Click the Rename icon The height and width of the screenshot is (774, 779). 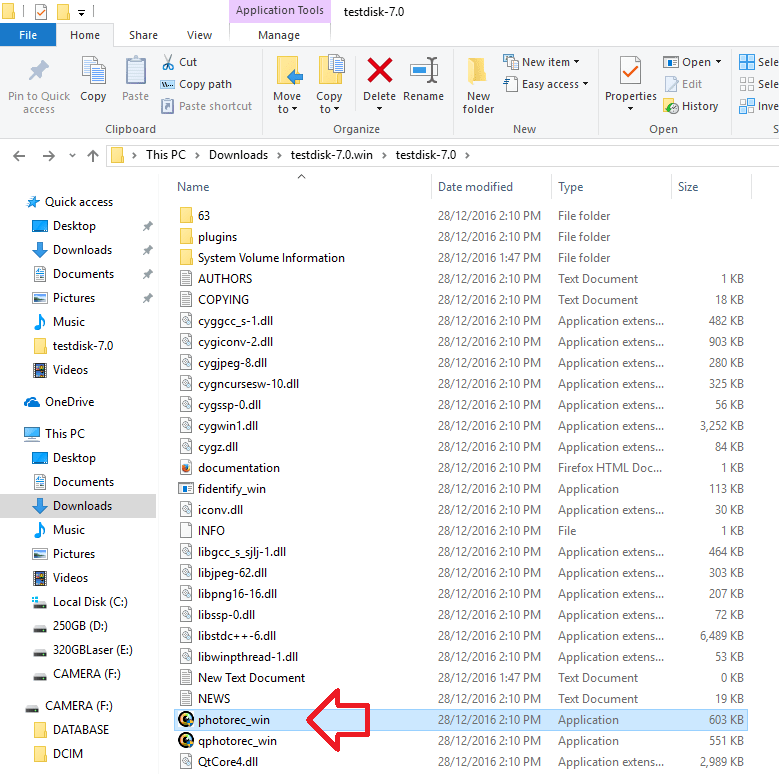424,70
